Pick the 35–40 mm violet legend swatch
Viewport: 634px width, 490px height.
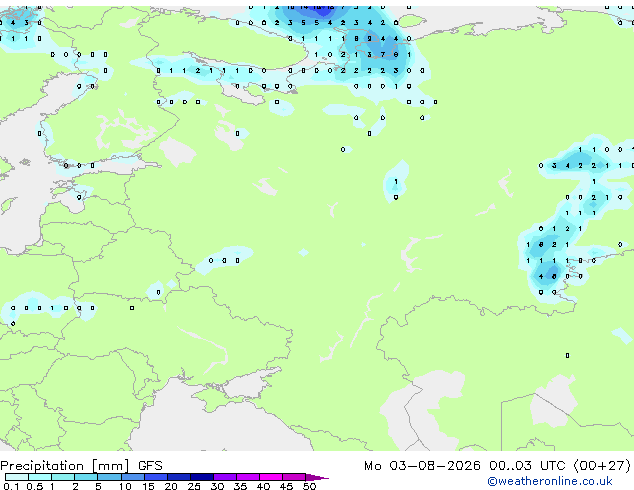248,477
